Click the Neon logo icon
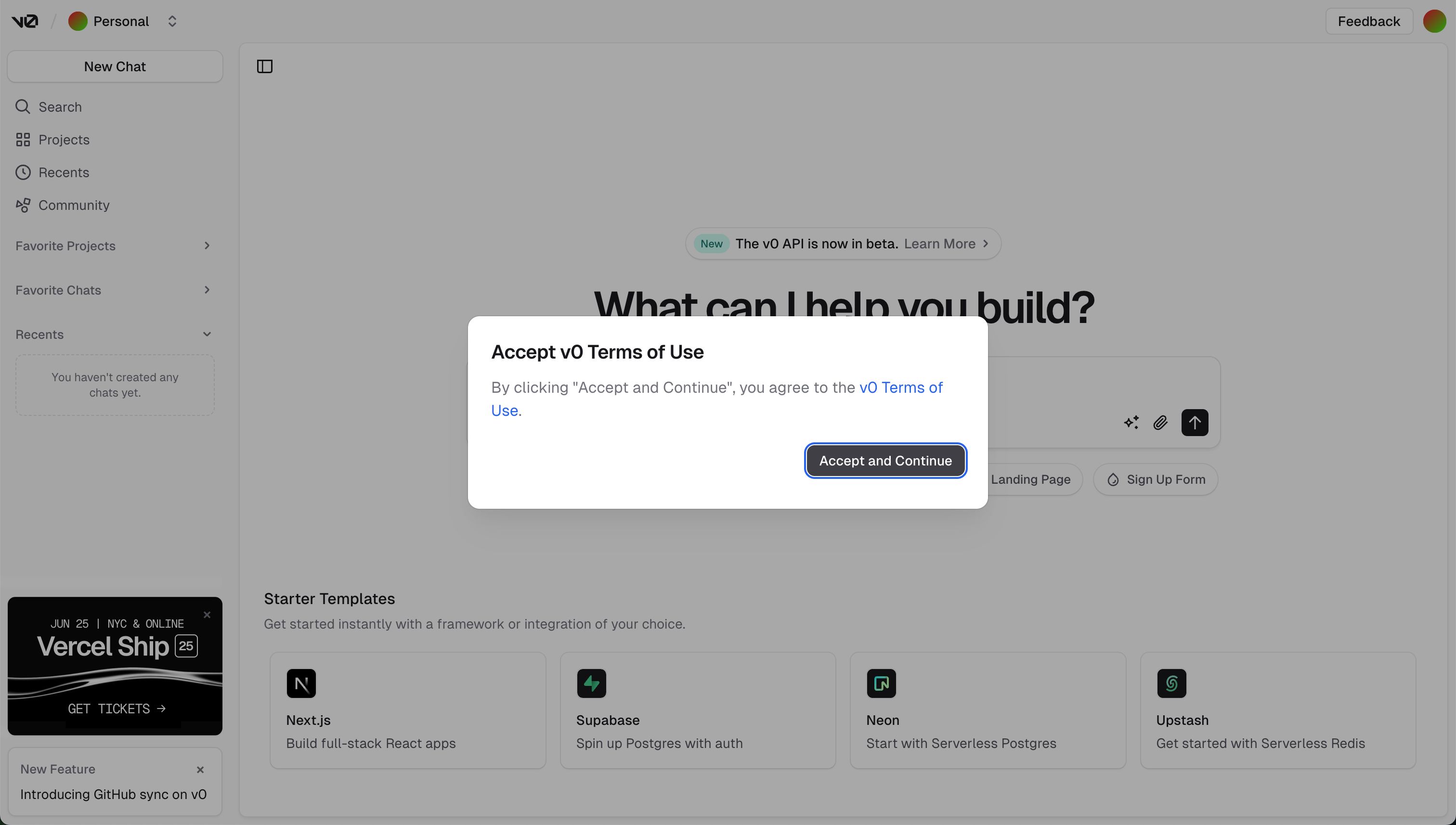 [881, 683]
